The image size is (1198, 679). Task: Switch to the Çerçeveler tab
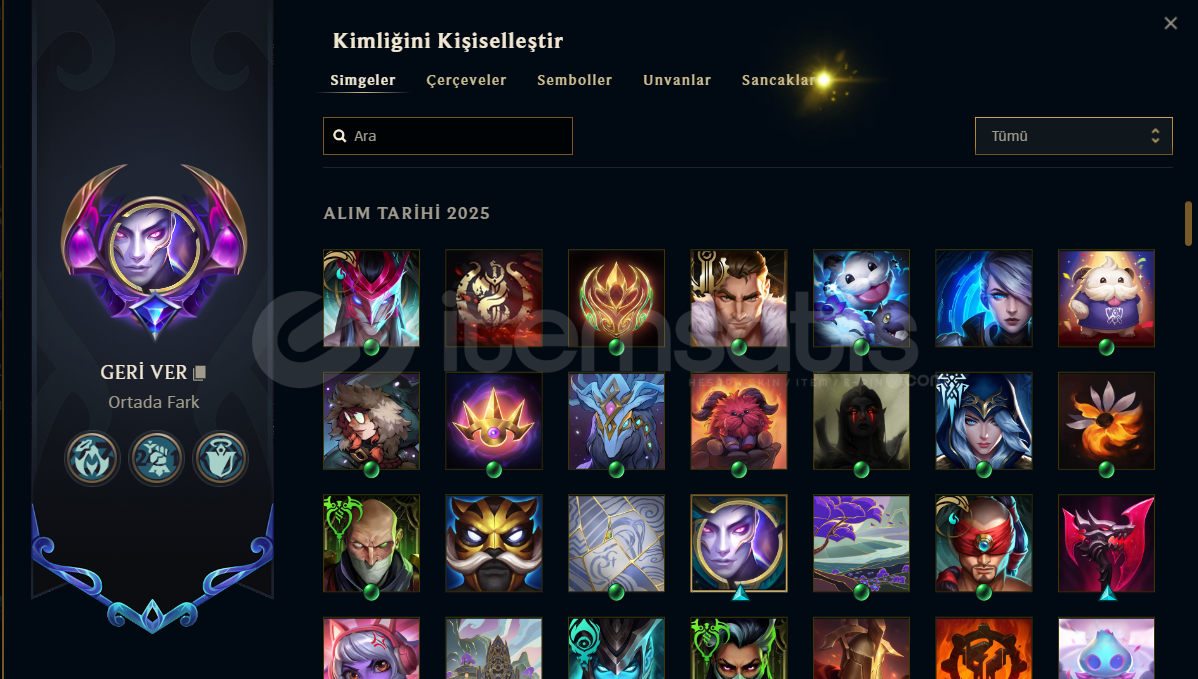[466, 80]
